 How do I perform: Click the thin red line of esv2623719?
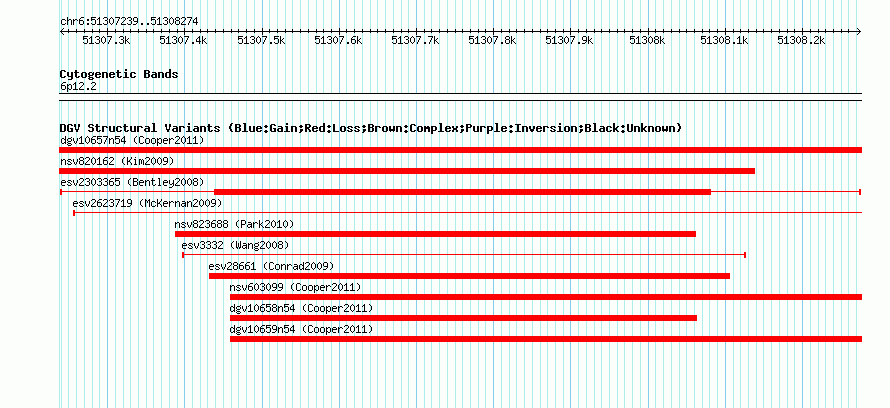click(468, 213)
